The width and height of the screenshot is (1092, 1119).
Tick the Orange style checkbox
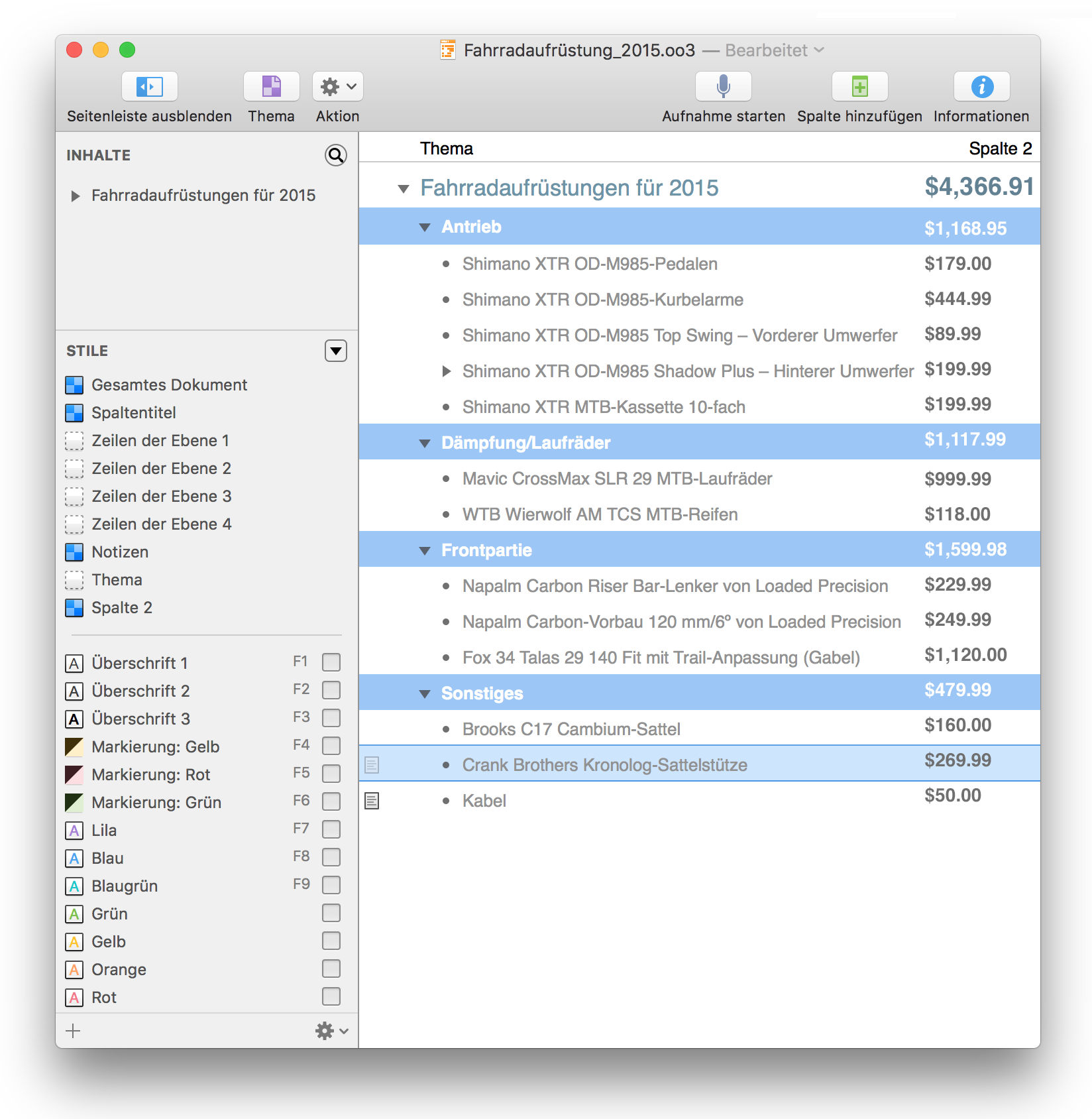(331, 969)
